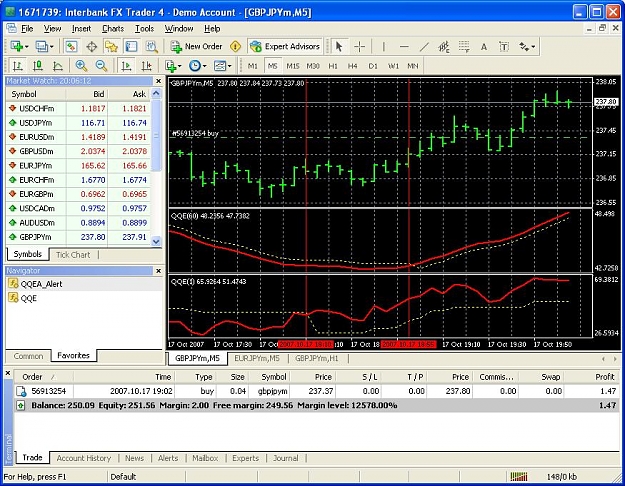Expand the periodicity clock dropdown
Image resolution: width=625 pixels, height=486 pixels.
204,66
